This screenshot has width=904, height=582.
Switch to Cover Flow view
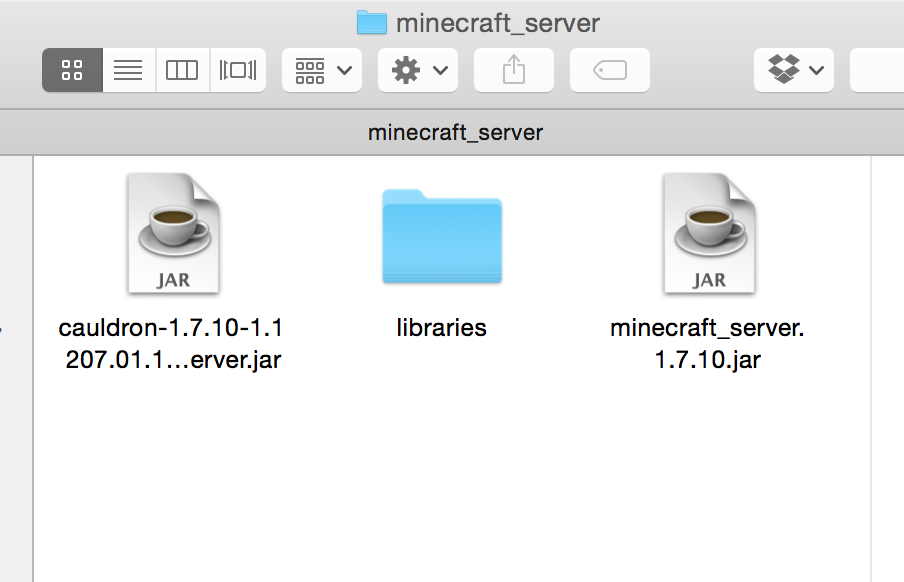[238, 70]
